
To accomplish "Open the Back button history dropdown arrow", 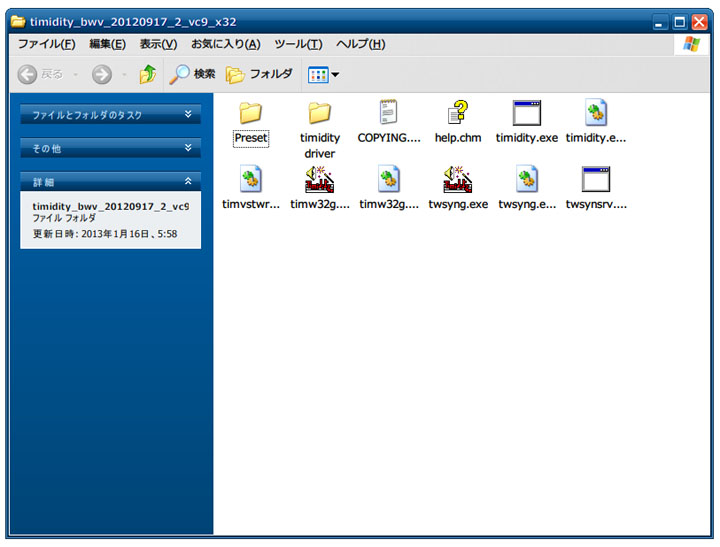I will click(x=76, y=74).
